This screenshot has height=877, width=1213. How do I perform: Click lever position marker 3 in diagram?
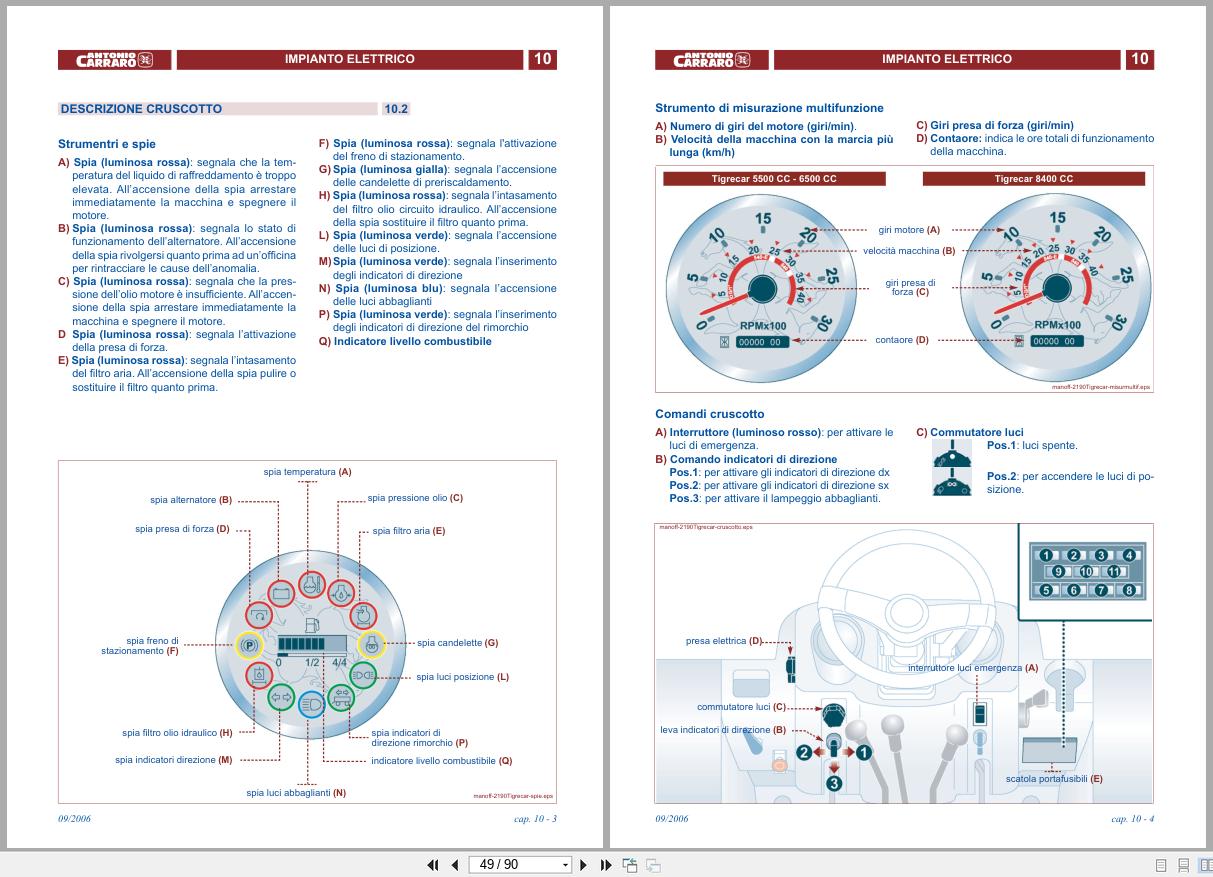pos(834,784)
